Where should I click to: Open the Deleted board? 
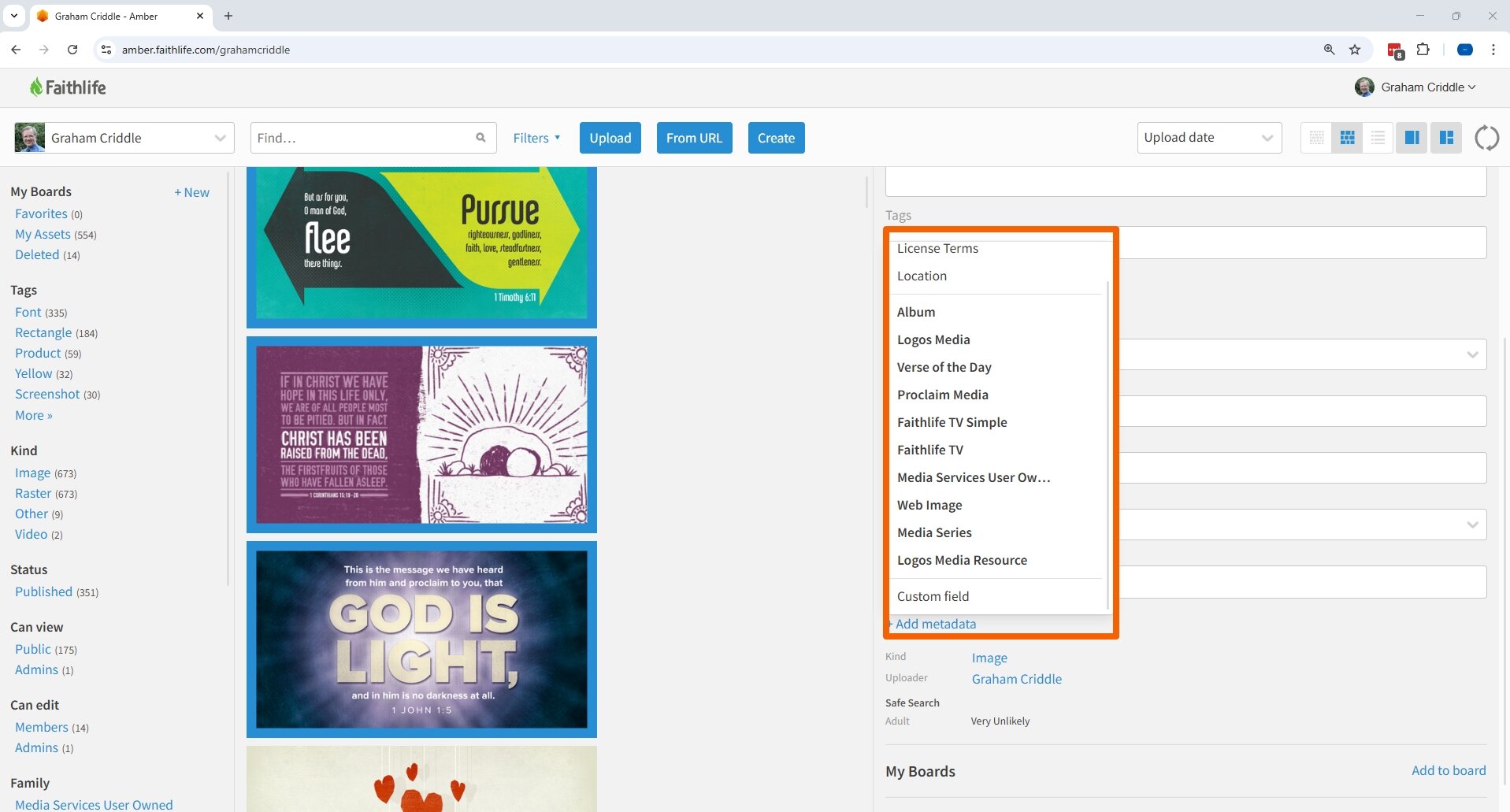37,254
